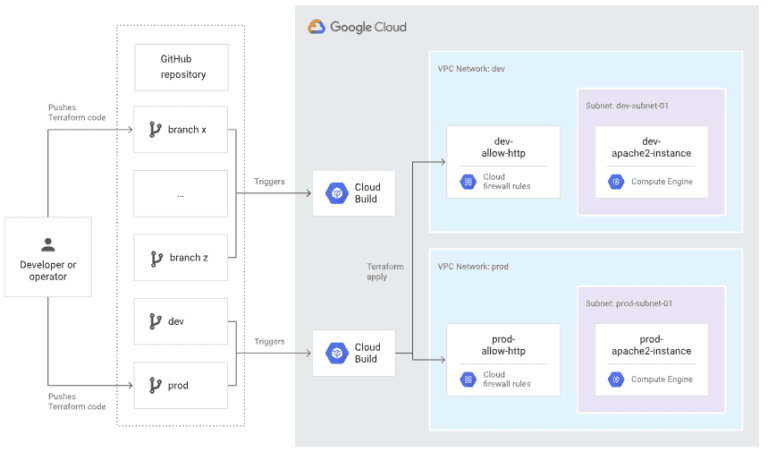This screenshot has height=452, width=768.
Task: Click the 'Google Cloud' wordmark text
Action: pyautogui.click(x=368, y=27)
